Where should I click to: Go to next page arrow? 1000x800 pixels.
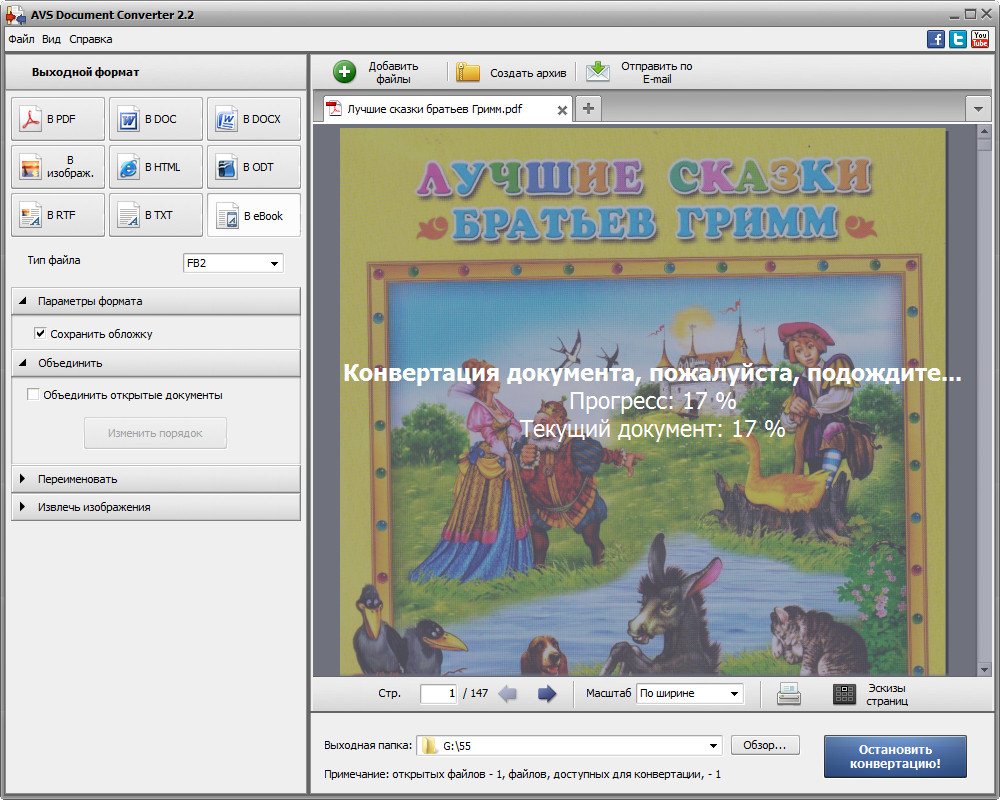click(x=547, y=693)
